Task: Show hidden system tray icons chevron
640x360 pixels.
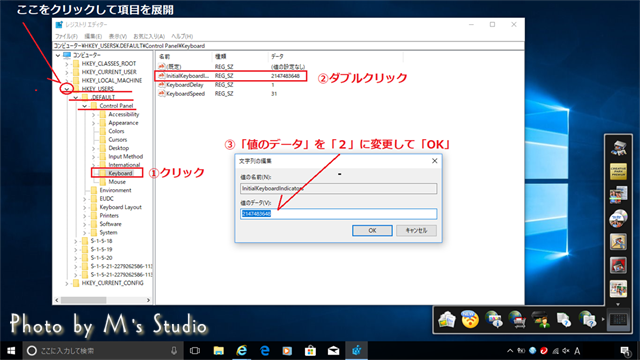Action: (510, 351)
